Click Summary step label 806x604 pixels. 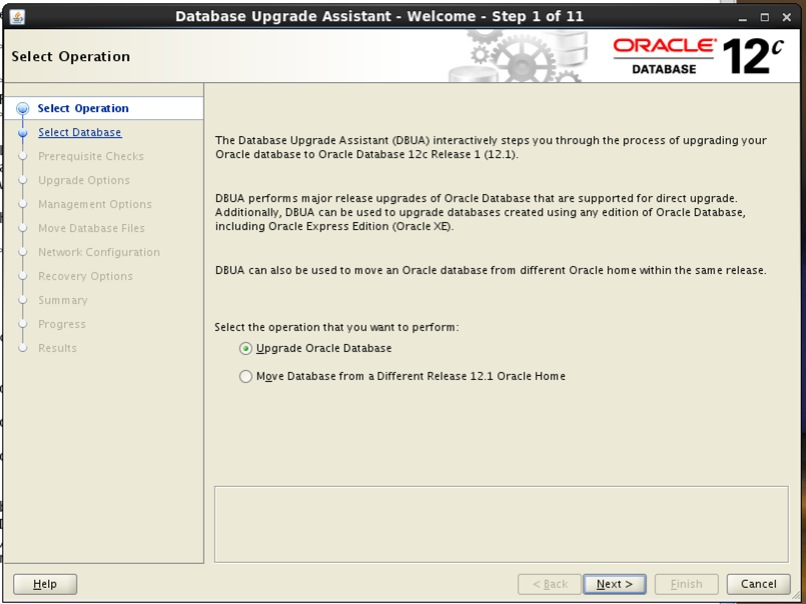pos(63,300)
